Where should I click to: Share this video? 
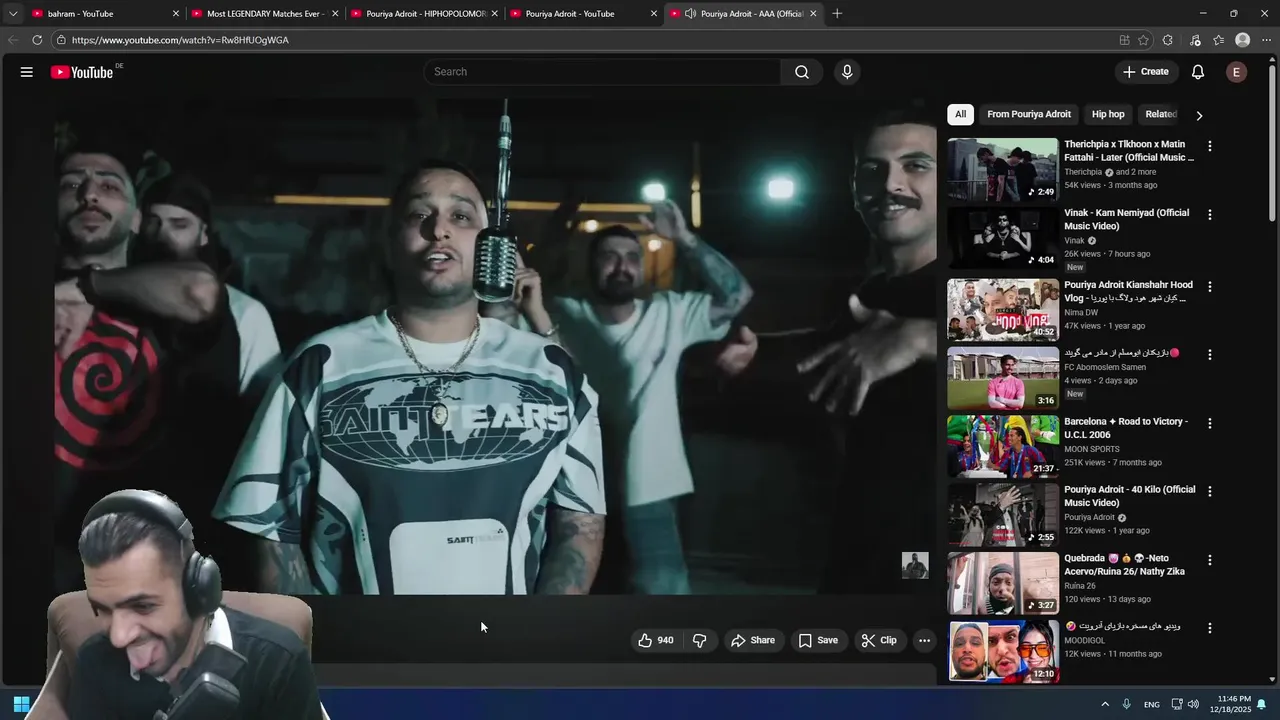pos(753,640)
